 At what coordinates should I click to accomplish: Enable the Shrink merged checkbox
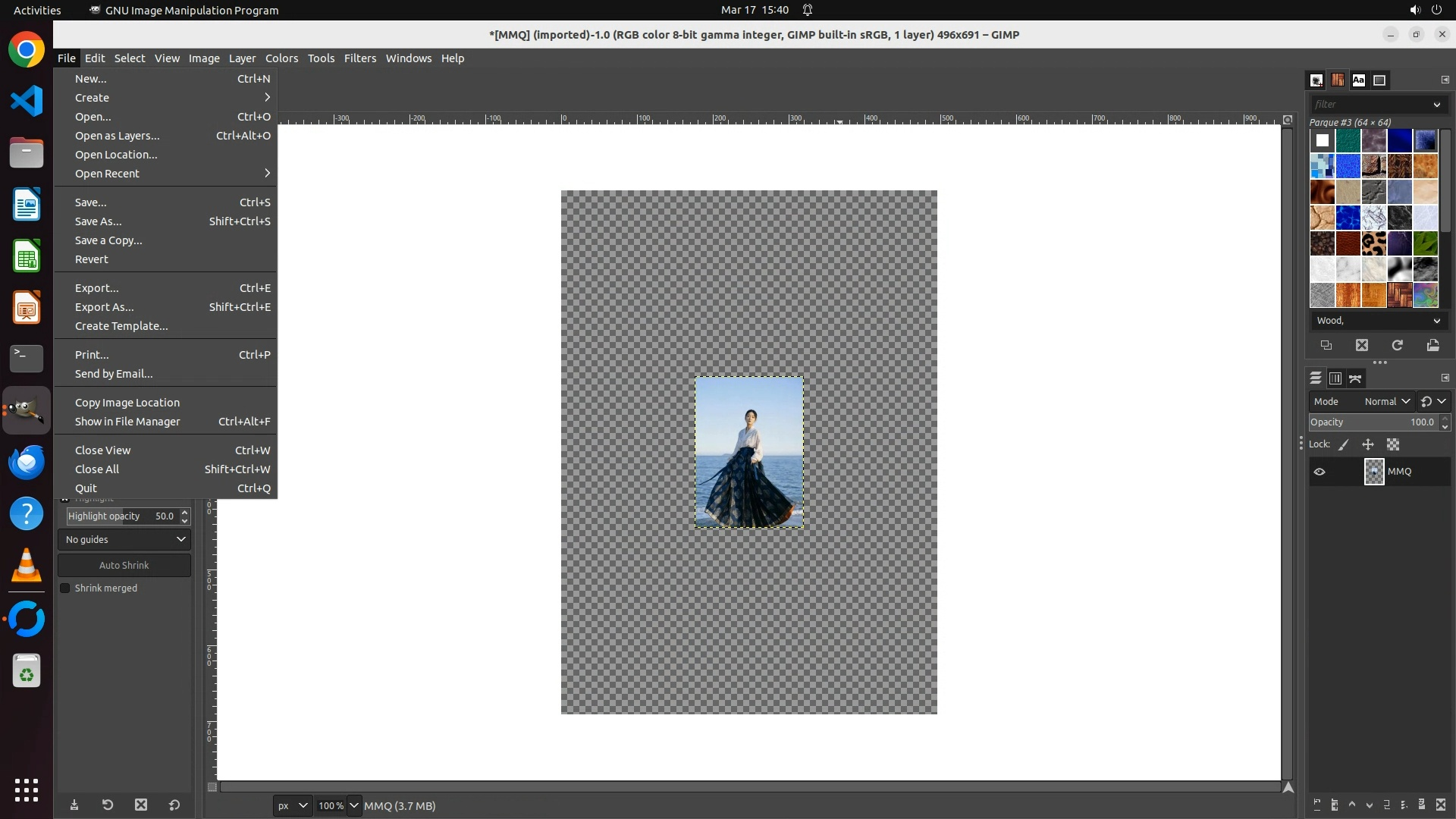tap(65, 588)
